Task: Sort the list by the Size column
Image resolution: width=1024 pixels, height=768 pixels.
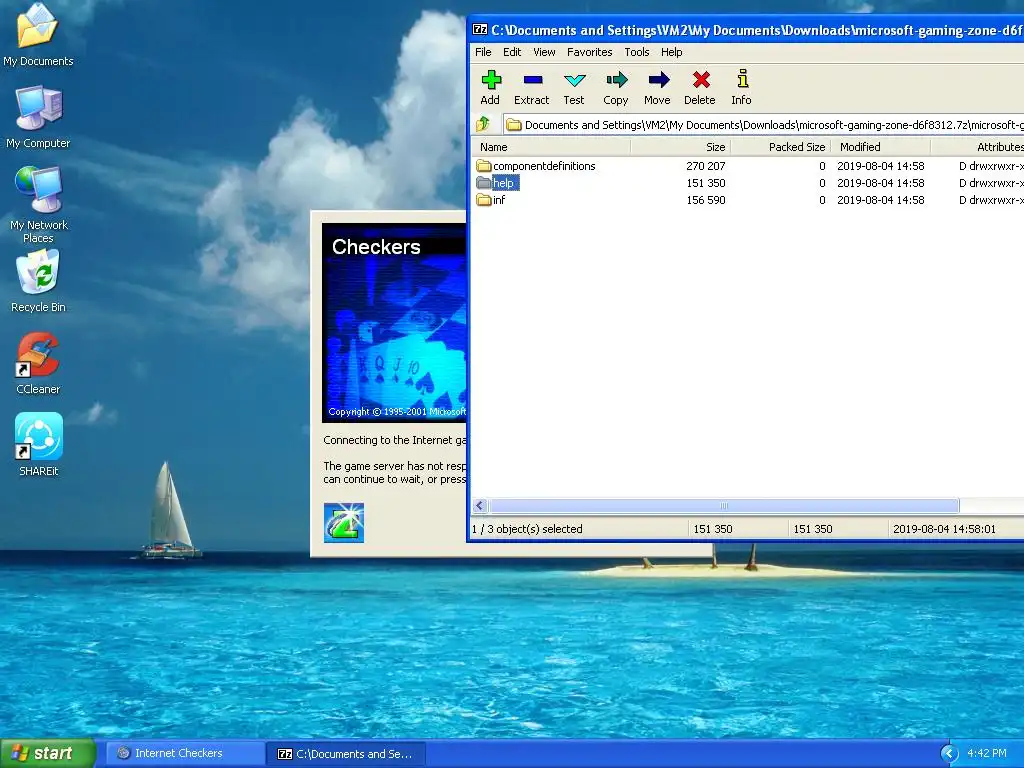Action: pyautogui.click(x=680, y=147)
